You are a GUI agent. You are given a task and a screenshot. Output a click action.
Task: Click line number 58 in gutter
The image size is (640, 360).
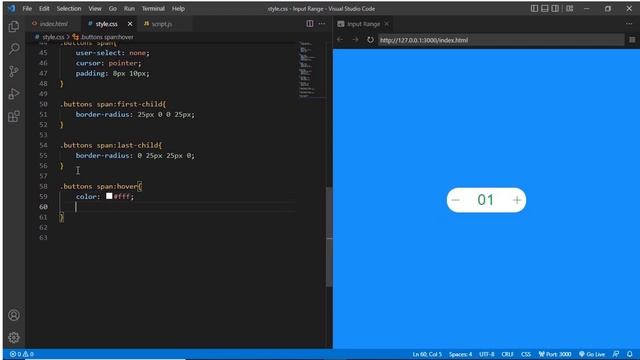pos(43,186)
